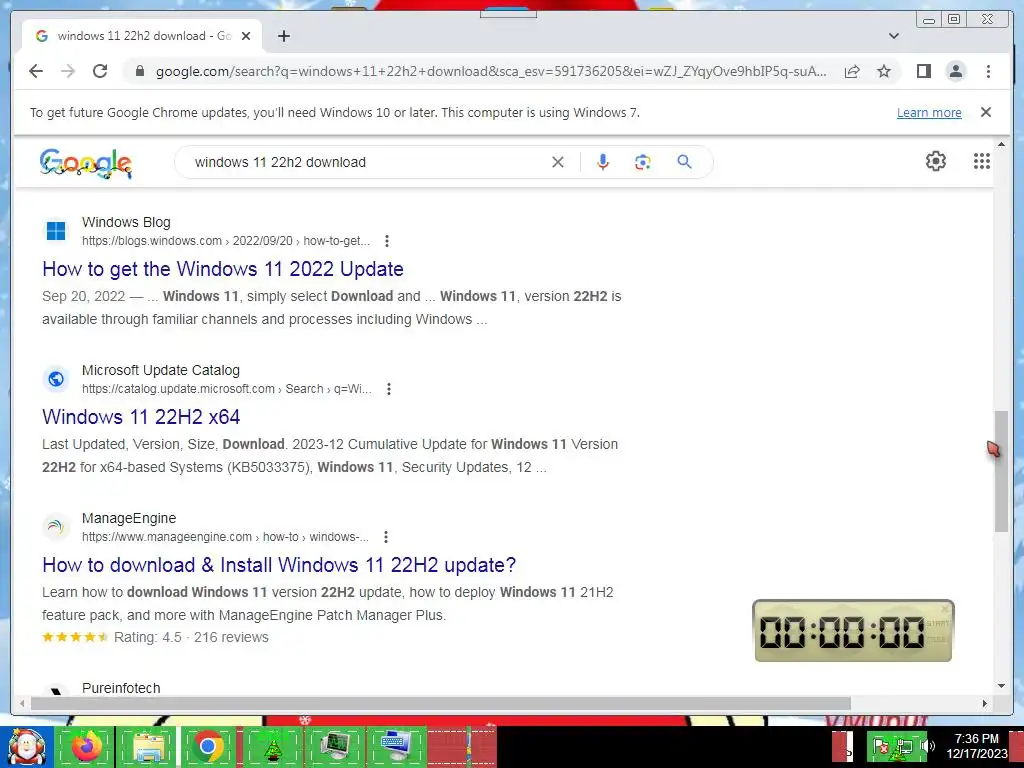This screenshot has height=768, width=1024.
Task: Open How to get the Windows 11 2022 Update
Action: tap(223, 269)
